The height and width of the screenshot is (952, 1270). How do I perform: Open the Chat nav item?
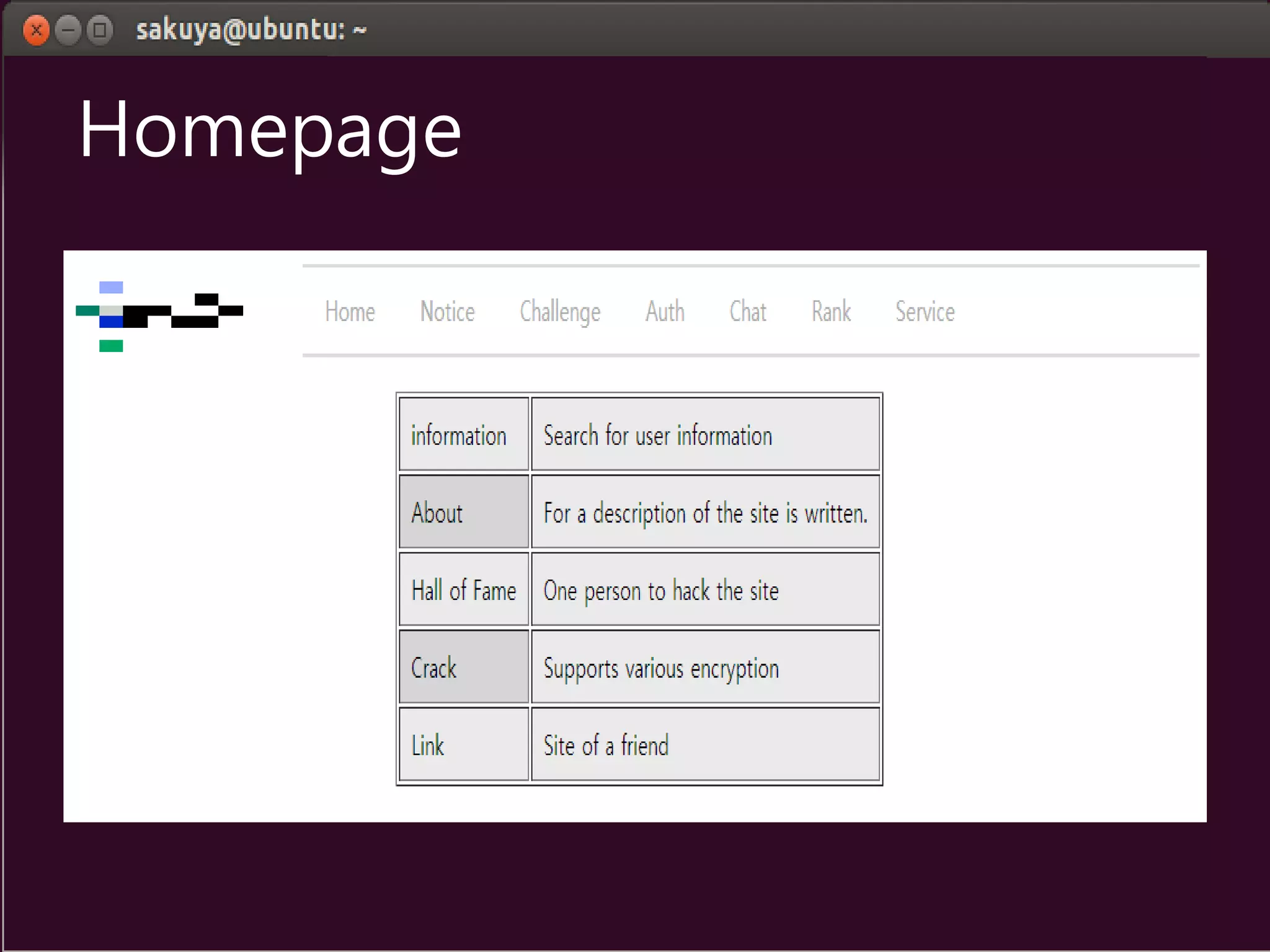point(748,312)
